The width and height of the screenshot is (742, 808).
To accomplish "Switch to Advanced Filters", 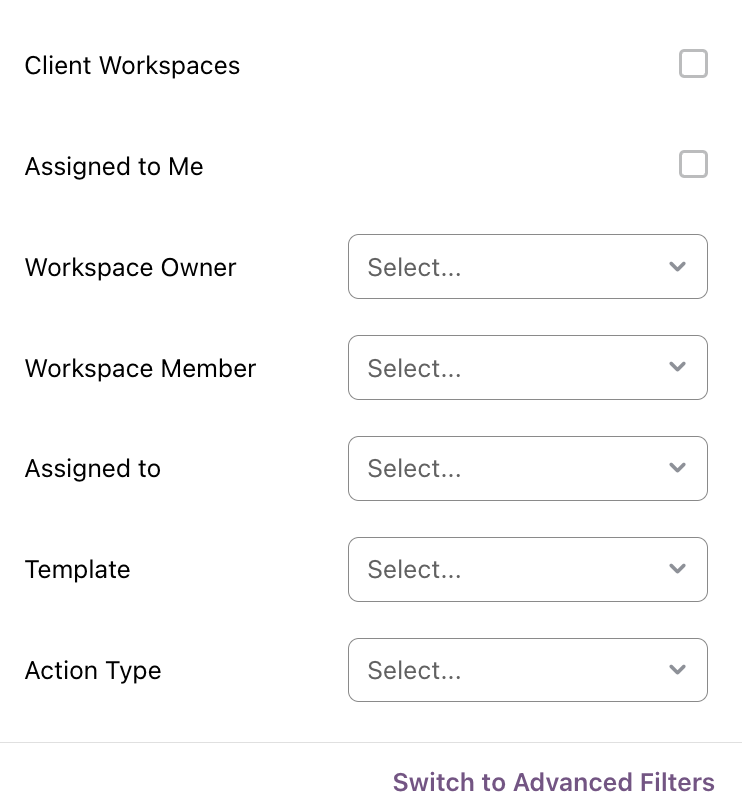I will click(553, 782).
